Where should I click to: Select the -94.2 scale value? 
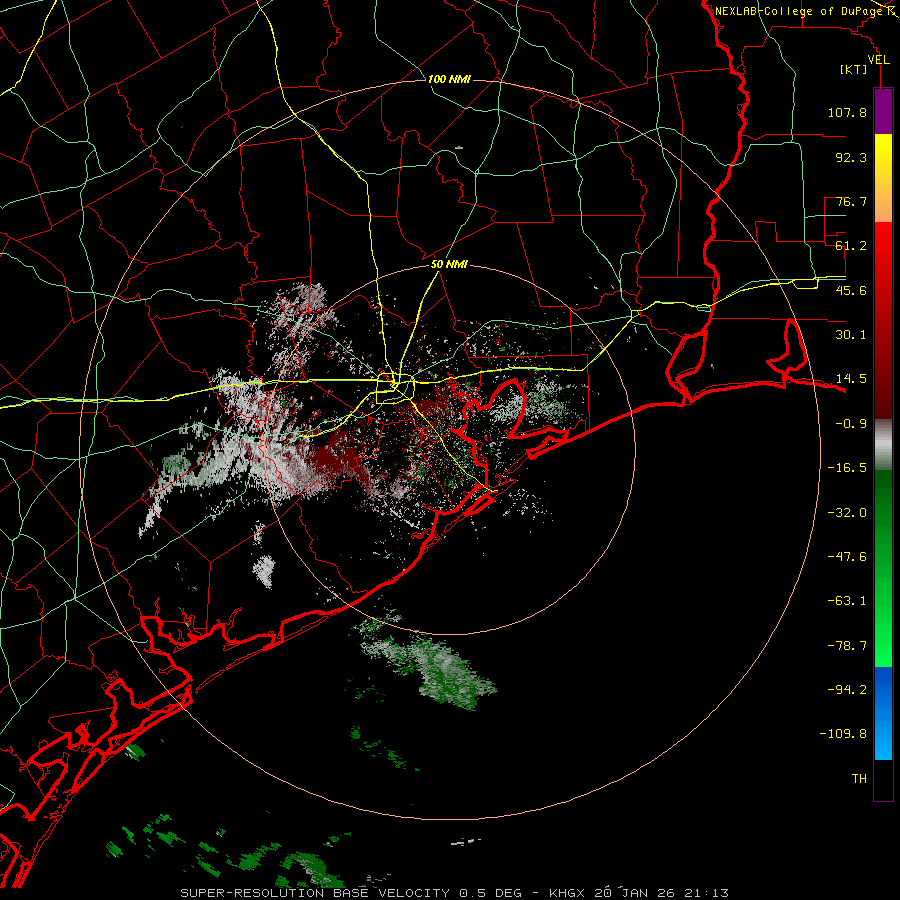pos(847,690)
